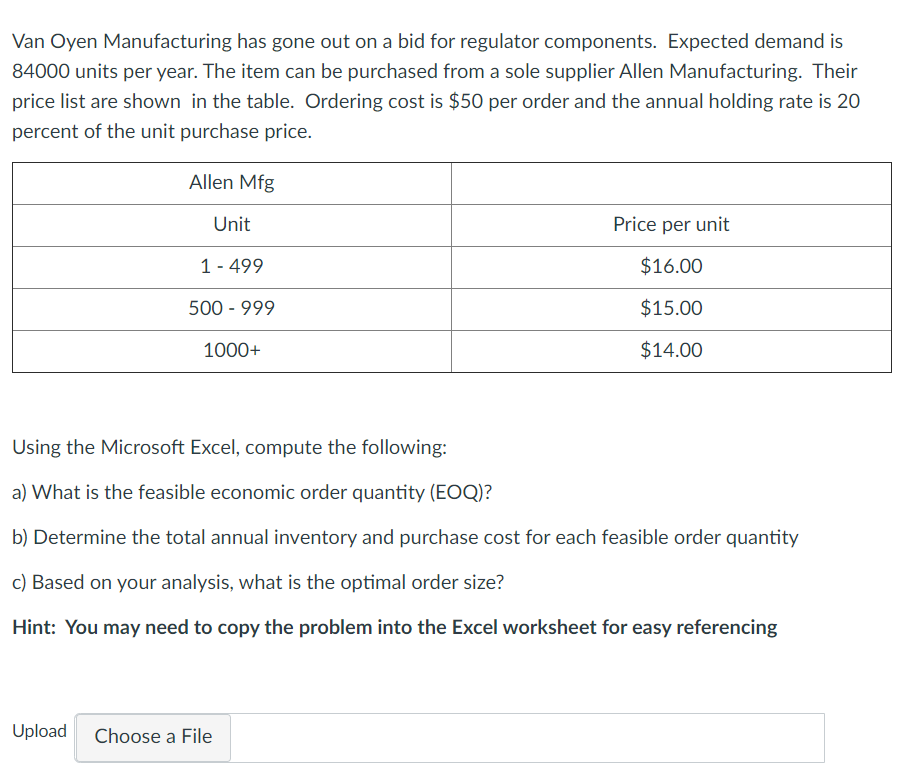
Task: Select the $14.00 price cell
Action: tap(671, 350)
